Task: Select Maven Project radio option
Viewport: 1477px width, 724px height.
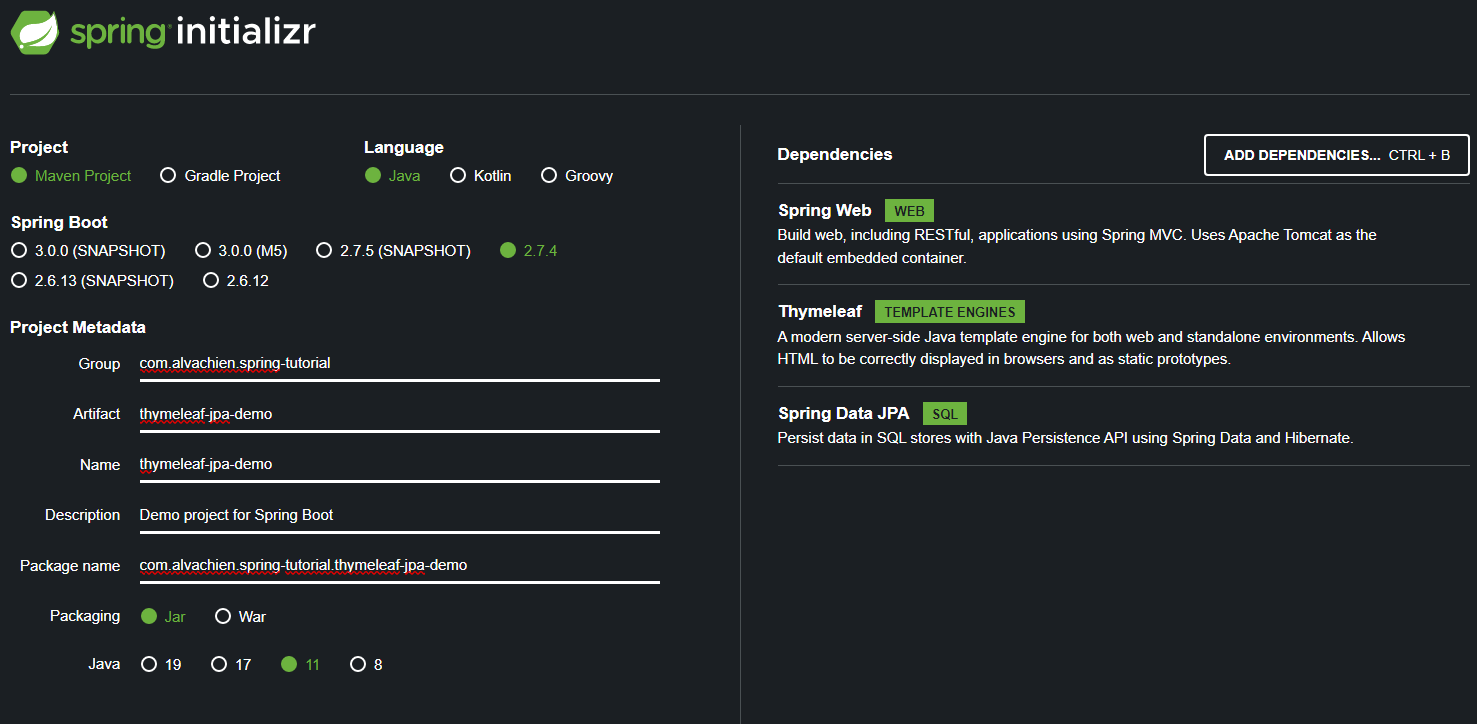Action: point(71,175)
